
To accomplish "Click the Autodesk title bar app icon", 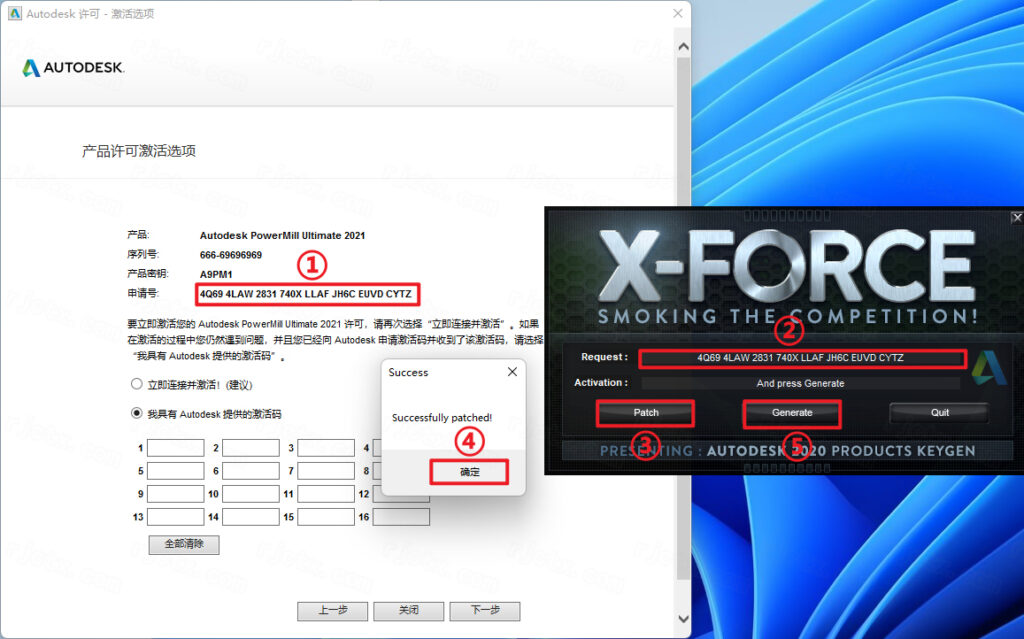I will coord(14,13).
